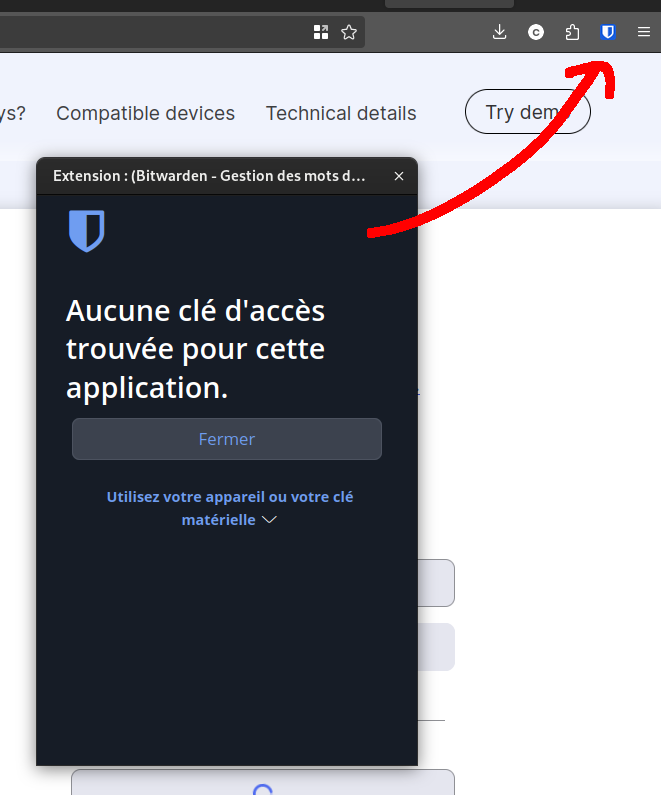Close the Bitwarden extension popup window

[x=399, y=176]
